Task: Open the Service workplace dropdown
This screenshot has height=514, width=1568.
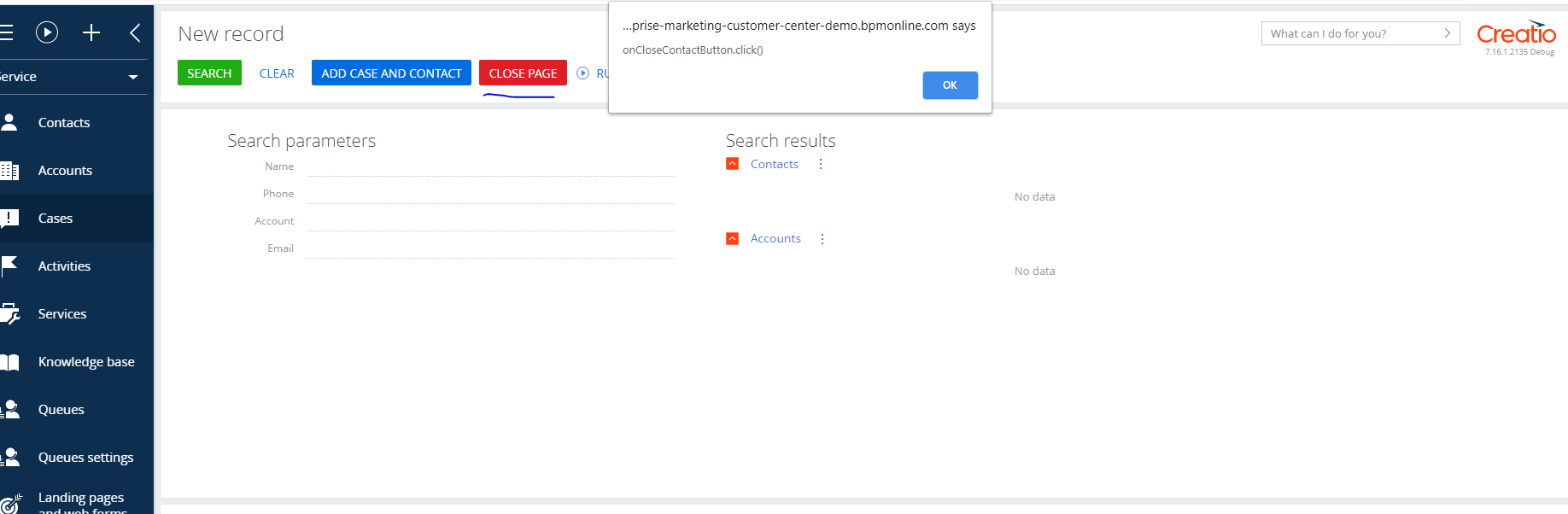Action: (73, 77)
